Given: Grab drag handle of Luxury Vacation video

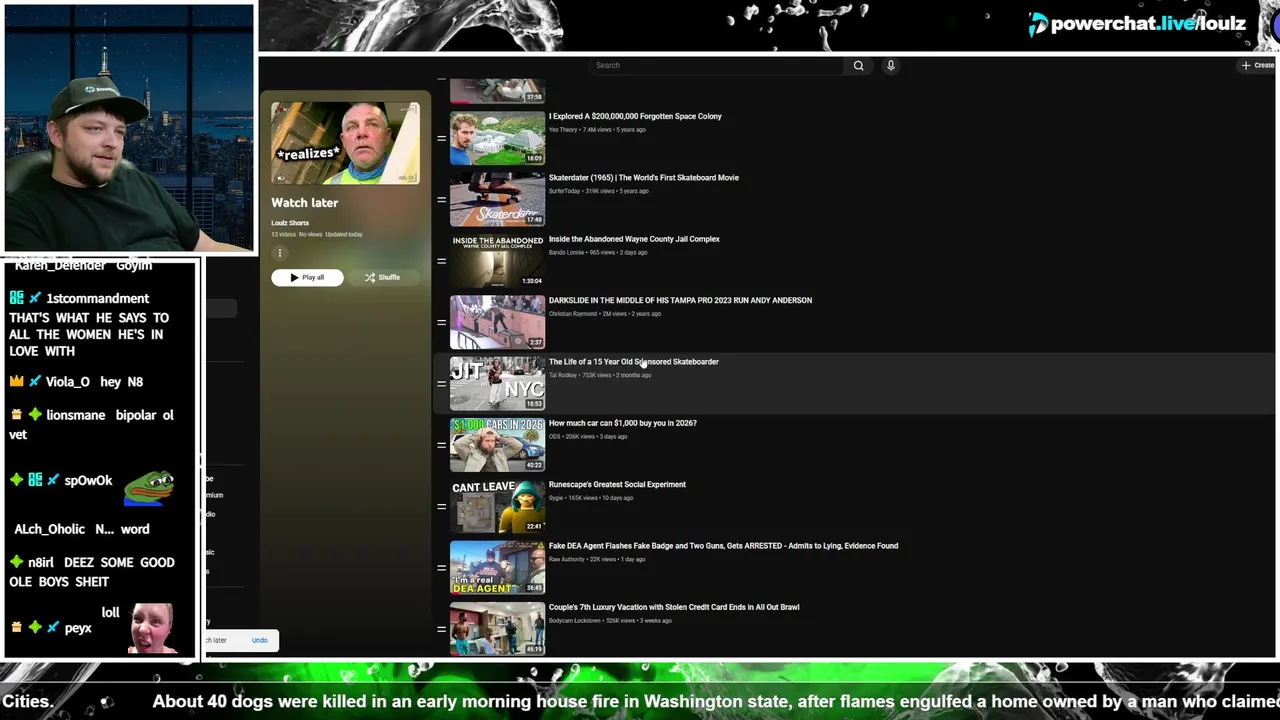Looking at the screenshot, I should tap(441, 629).
